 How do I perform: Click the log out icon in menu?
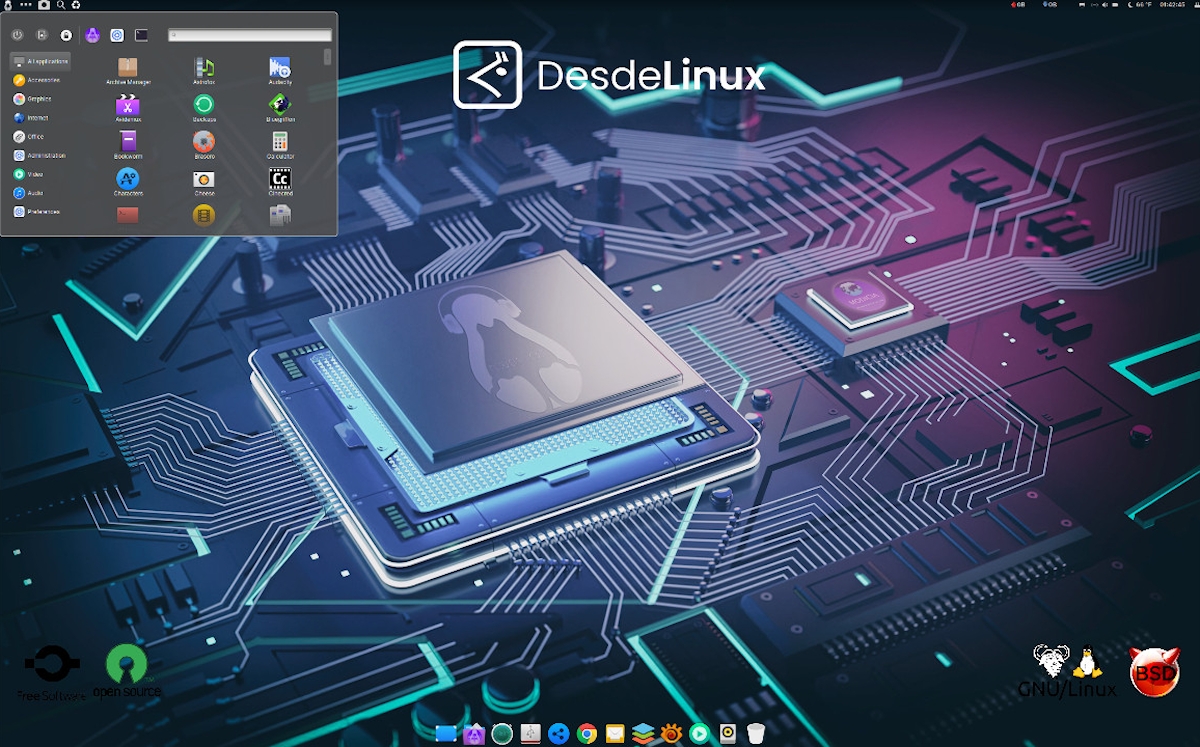click(42, 35)
